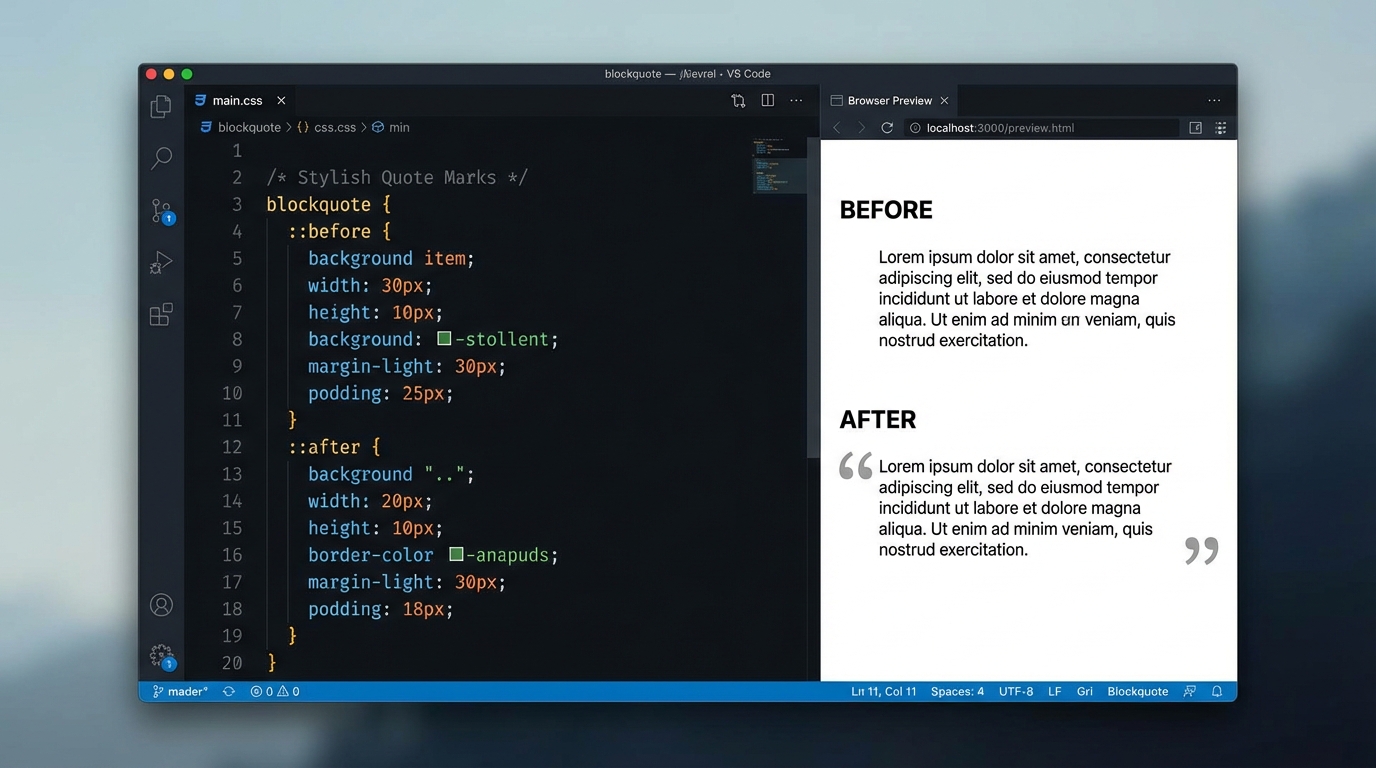Viewport: 1376px width, 768px height.
Task: Open the Extensions view
Action: coord(161,314)
